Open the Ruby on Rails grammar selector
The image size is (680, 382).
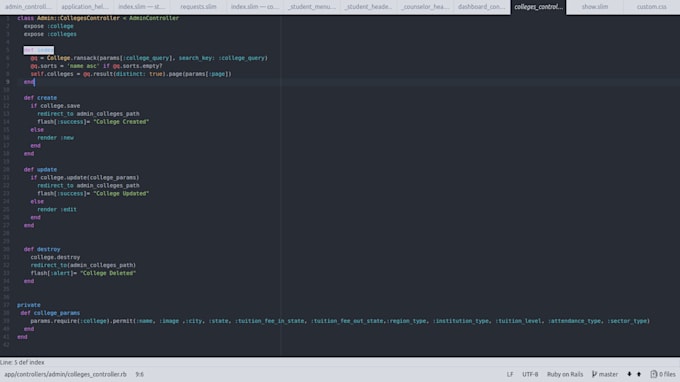[x=565, y=374]
